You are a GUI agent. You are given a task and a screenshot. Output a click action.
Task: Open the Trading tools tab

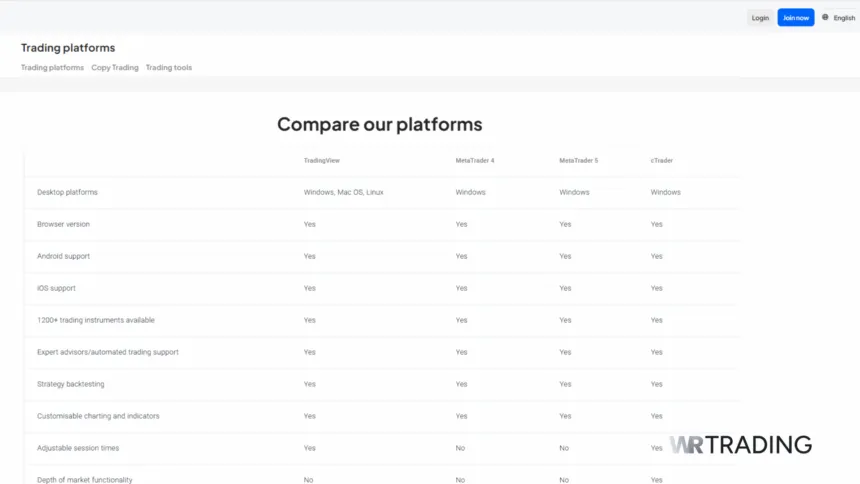(169, 67)
